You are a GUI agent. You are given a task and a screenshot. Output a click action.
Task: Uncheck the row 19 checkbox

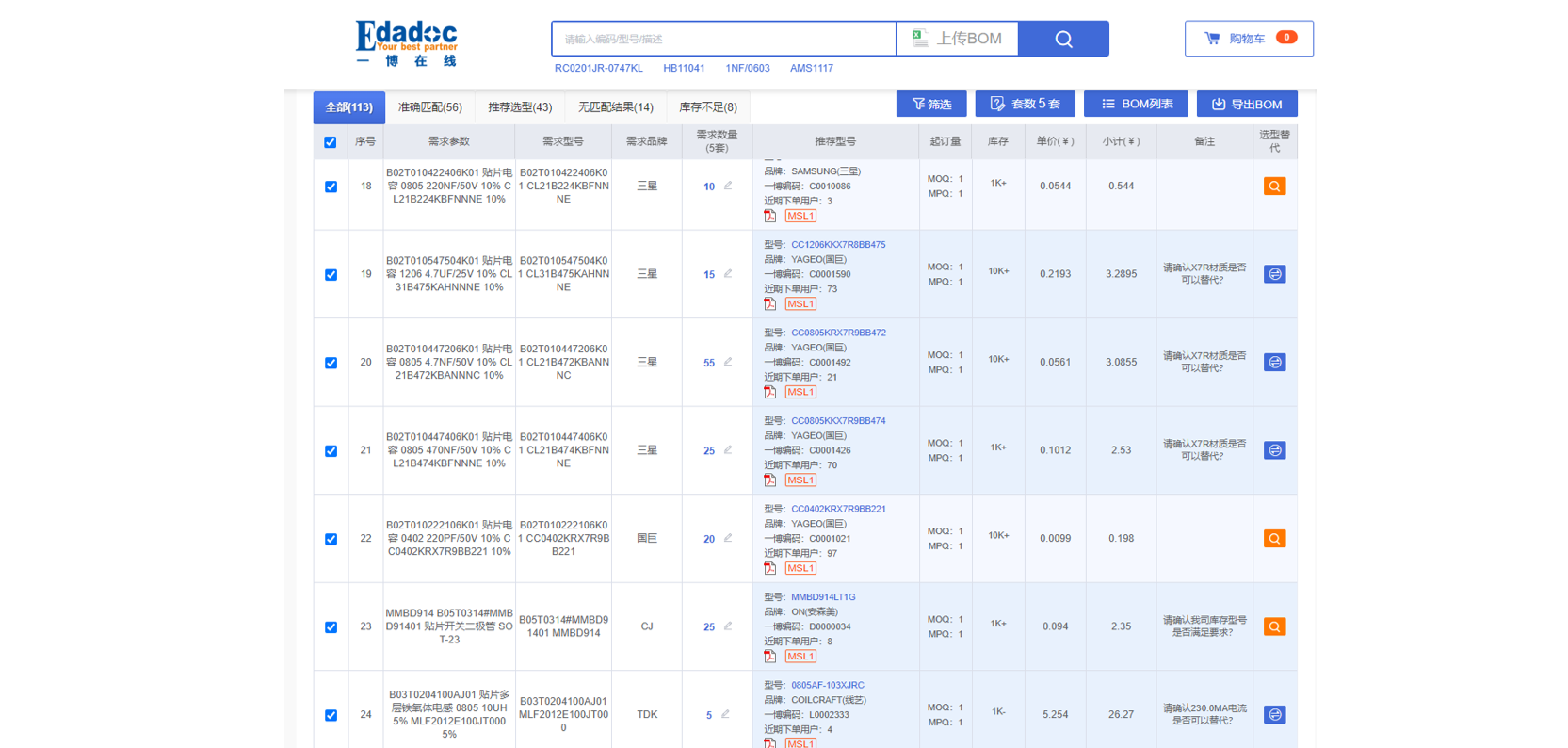click(x=331, y=275)
